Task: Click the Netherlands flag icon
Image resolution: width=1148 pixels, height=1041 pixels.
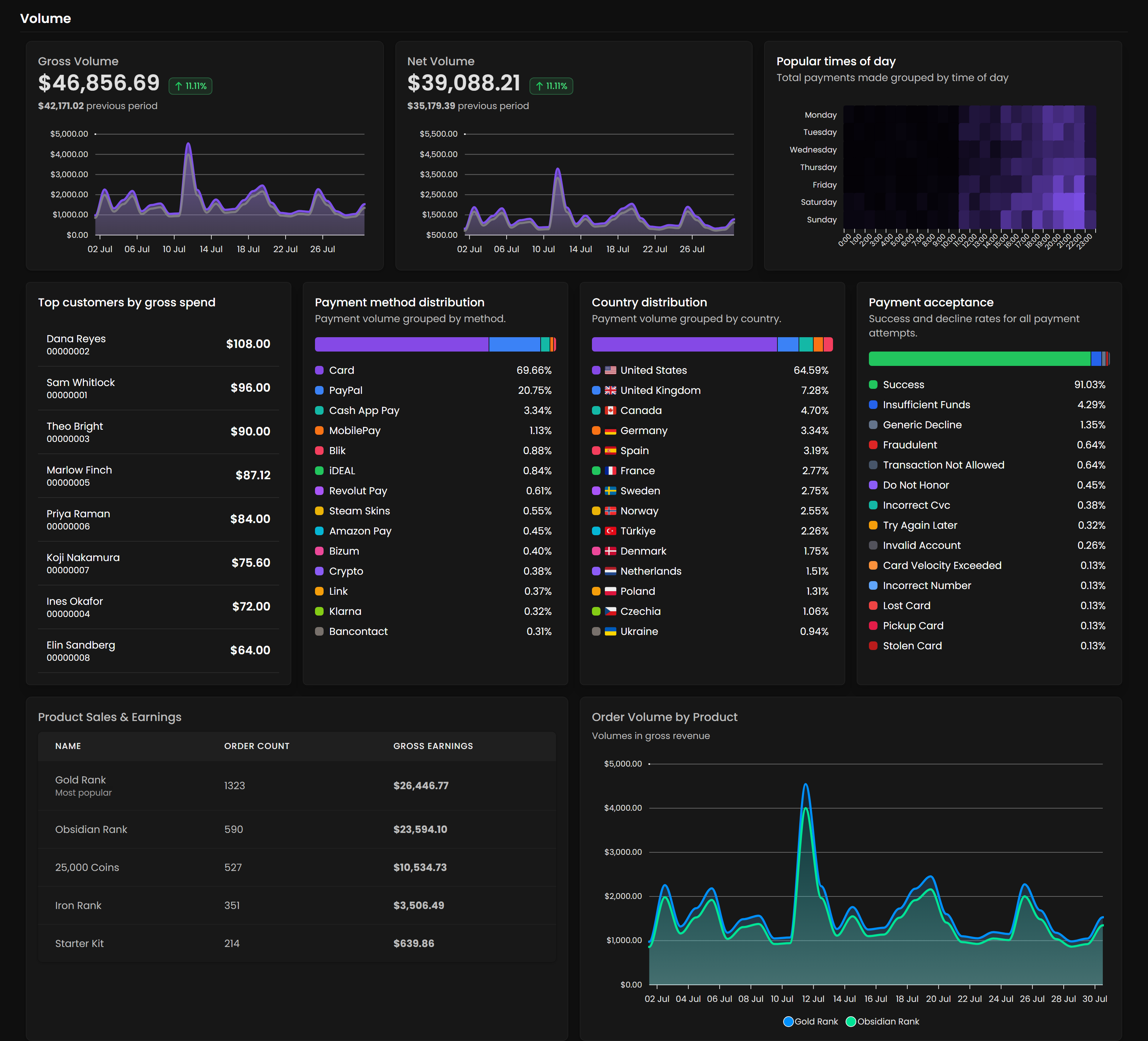Action: (610, 571)
